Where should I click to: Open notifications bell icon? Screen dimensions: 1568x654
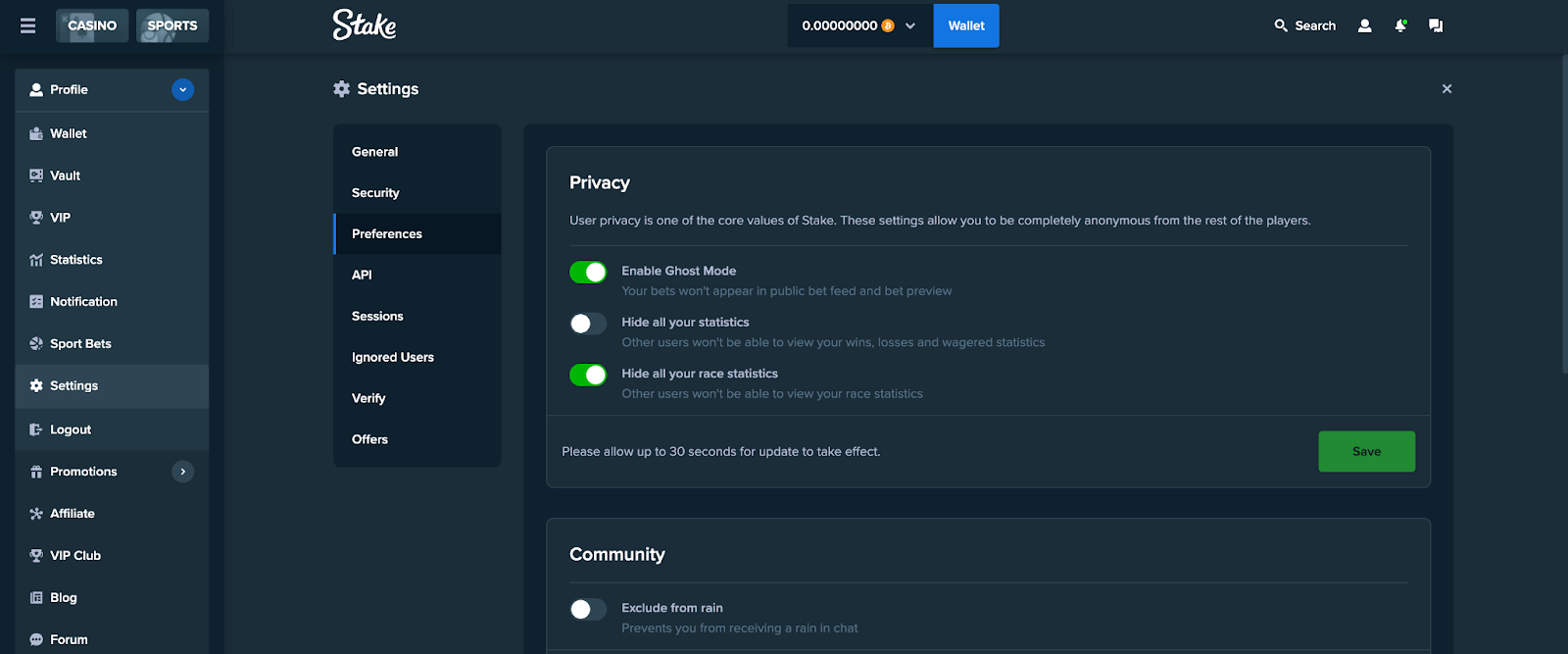1400,25
